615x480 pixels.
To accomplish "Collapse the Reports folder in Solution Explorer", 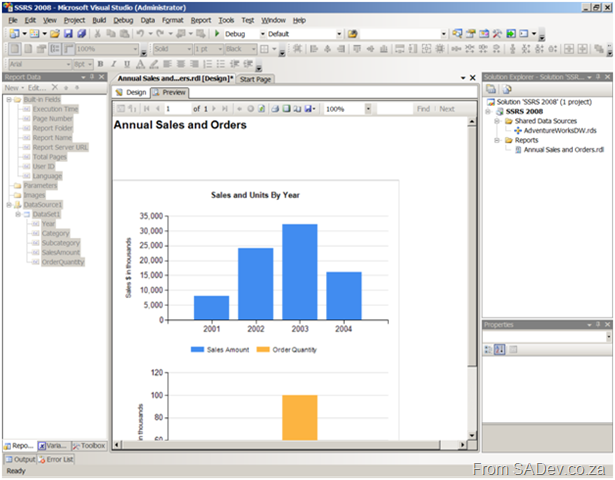I will (x=497, y=140).
